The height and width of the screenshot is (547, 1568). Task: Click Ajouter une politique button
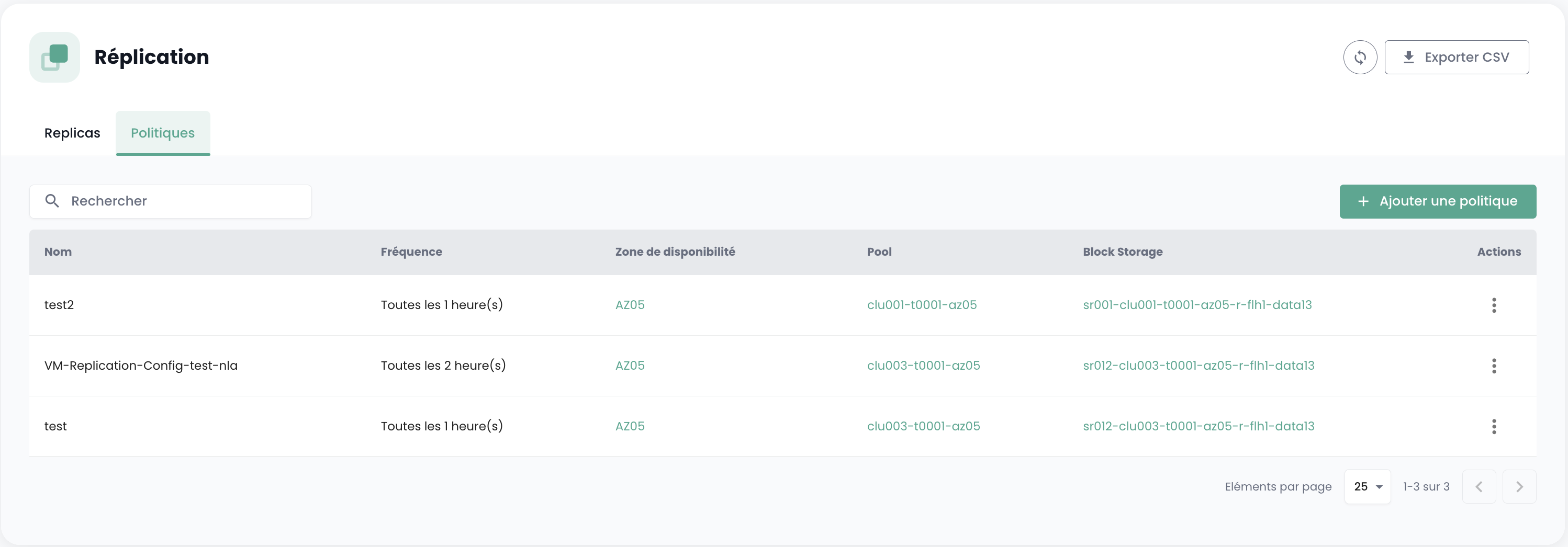click(1437, 201)
